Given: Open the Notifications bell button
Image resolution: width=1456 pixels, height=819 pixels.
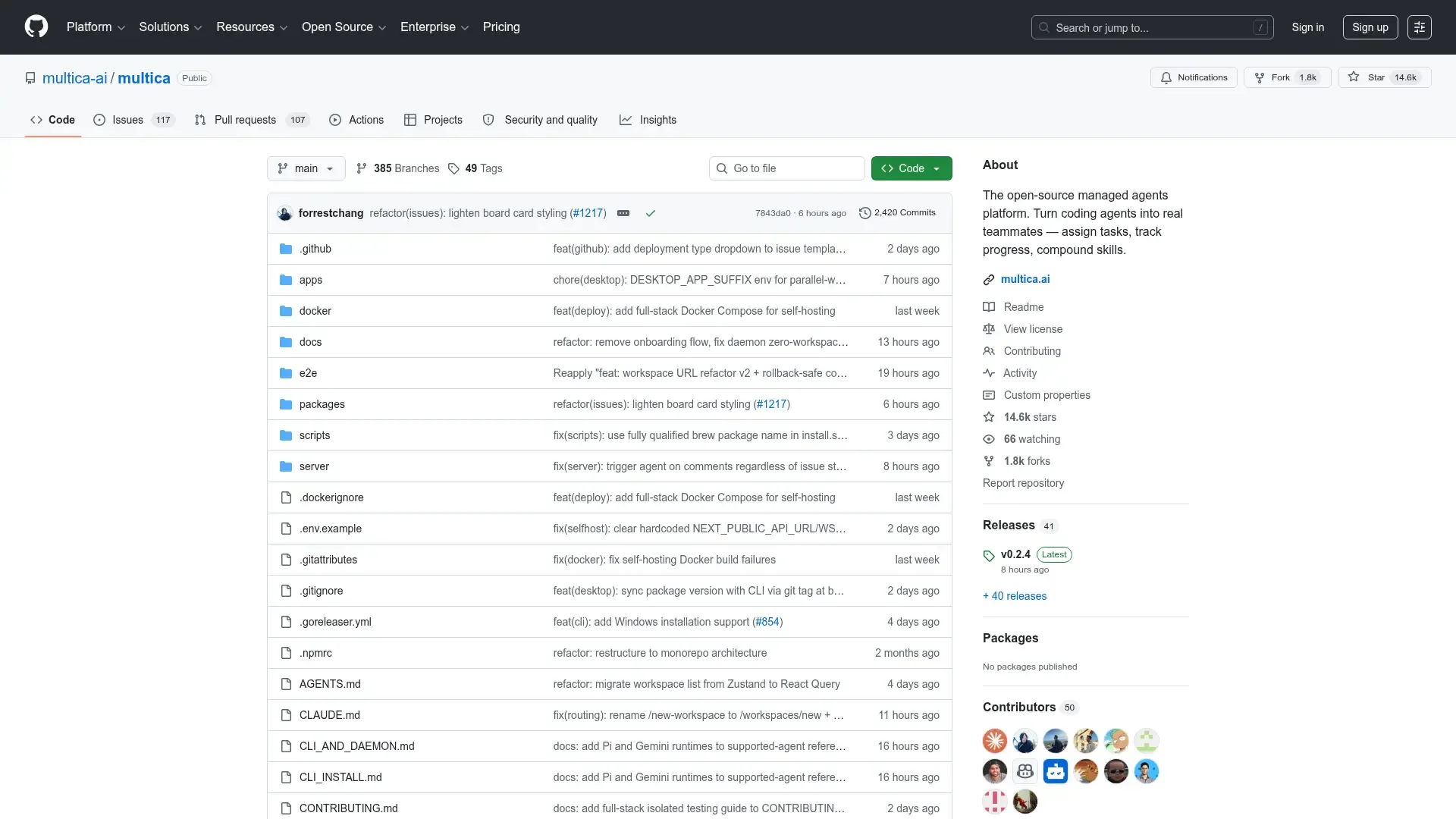Looking at the screenshot, I should (1194, 77).
